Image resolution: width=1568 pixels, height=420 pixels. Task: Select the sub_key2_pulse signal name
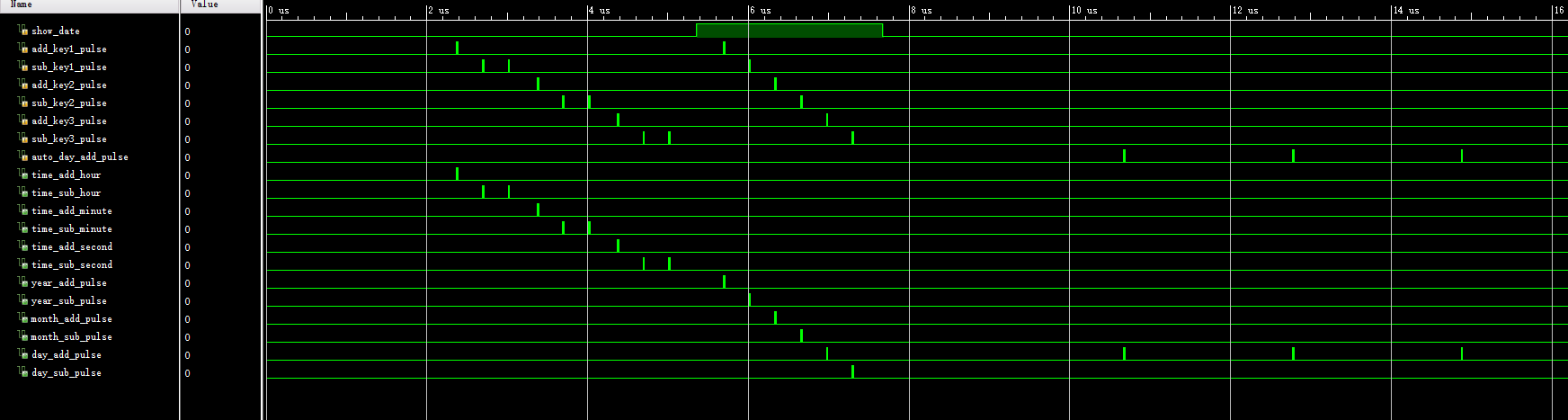click(69, 103)
